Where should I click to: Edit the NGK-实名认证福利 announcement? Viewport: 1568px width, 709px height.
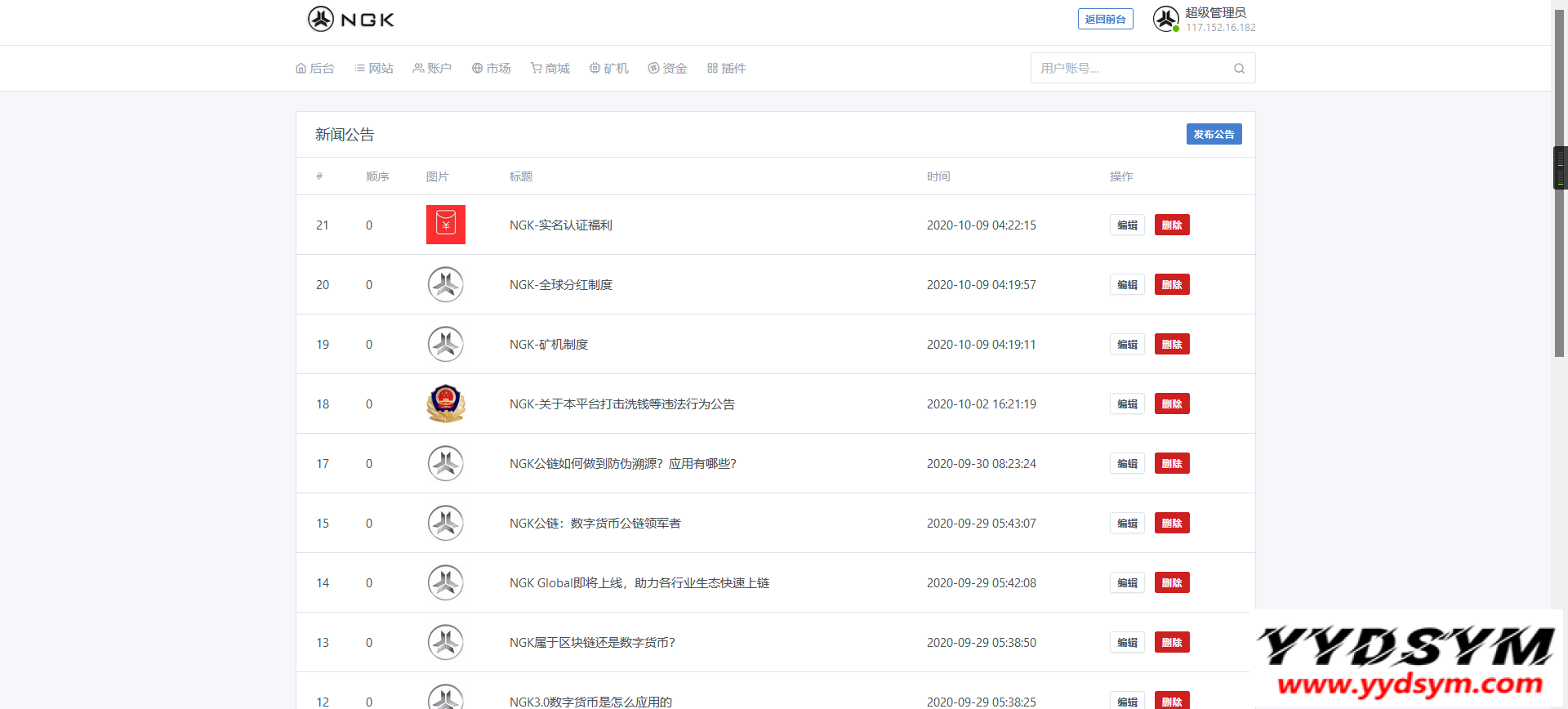click(1127, 225)
